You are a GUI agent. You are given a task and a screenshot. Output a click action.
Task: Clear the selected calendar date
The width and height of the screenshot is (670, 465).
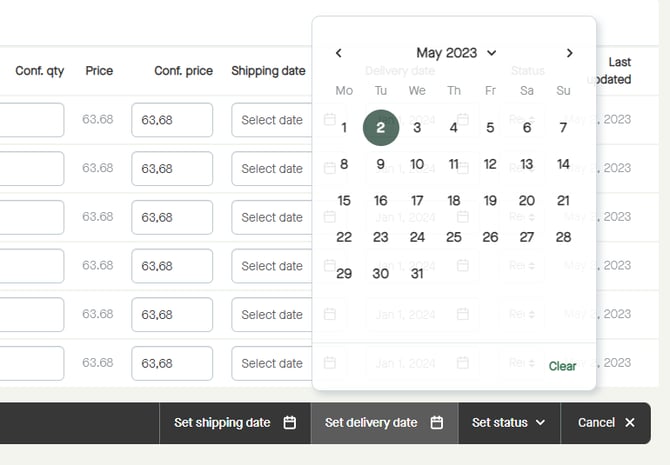[x=562, y=366]
